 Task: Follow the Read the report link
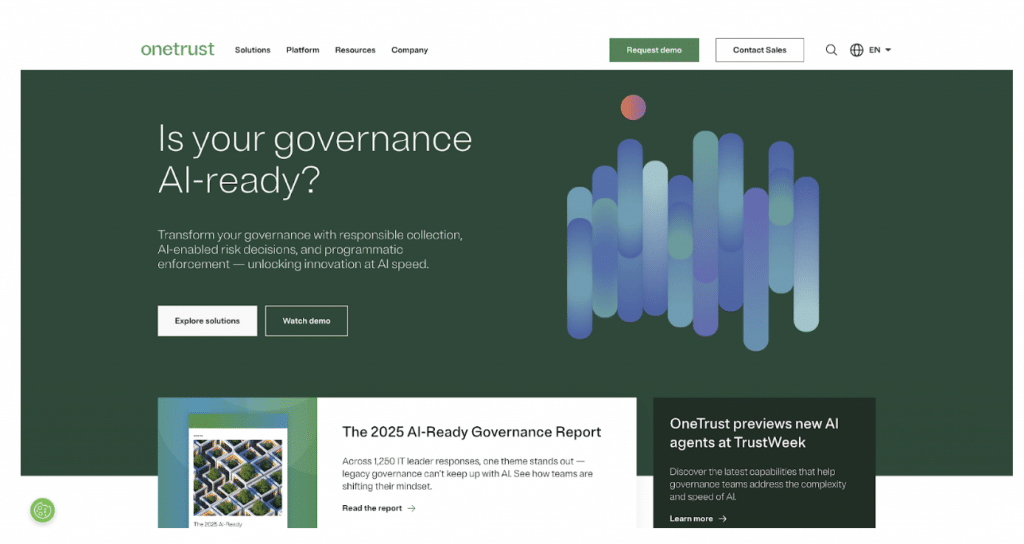(372, 509)
